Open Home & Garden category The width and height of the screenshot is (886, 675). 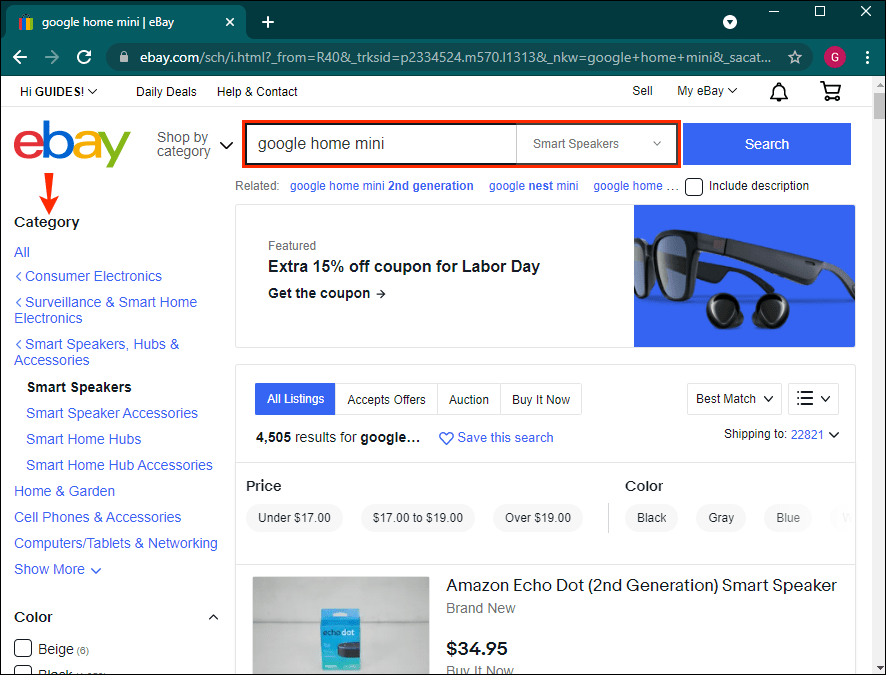[64, 491]
